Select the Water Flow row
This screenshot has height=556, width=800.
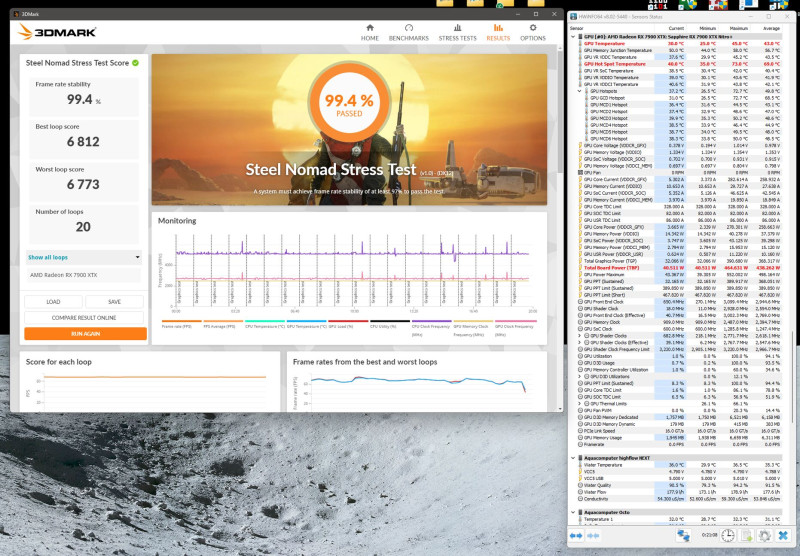(681, 492)
